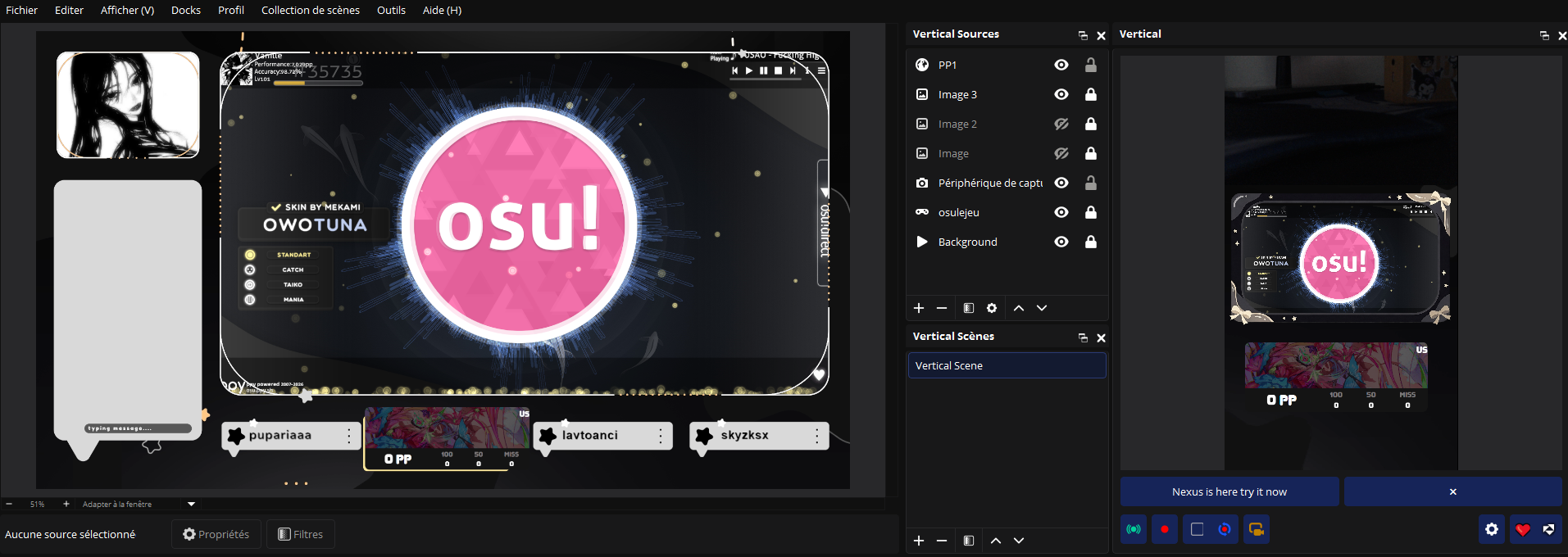This screenshot has width=1568, height=557.
Task: Open the Collection de scènes menu
Action: click(x=311, y=10)
